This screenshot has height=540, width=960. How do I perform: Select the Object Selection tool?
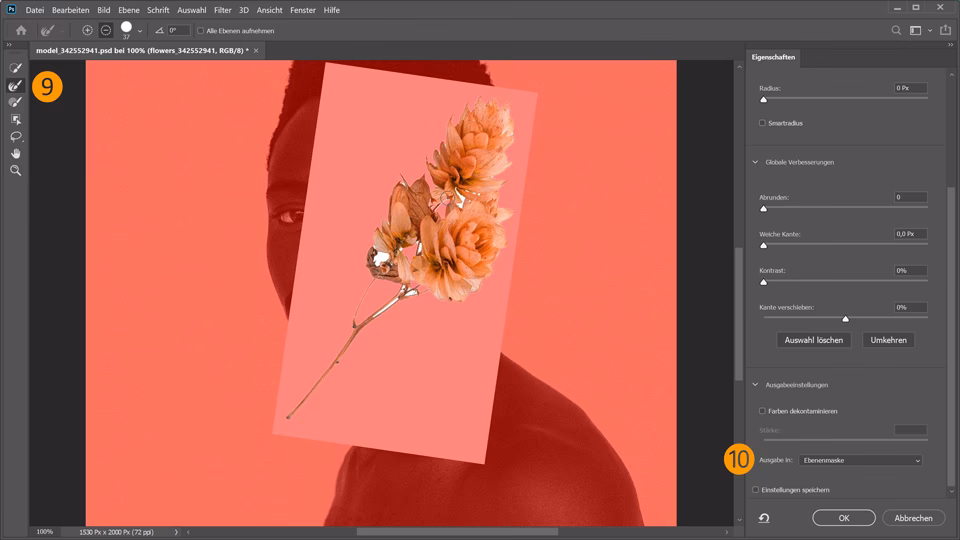pos(16,119)
